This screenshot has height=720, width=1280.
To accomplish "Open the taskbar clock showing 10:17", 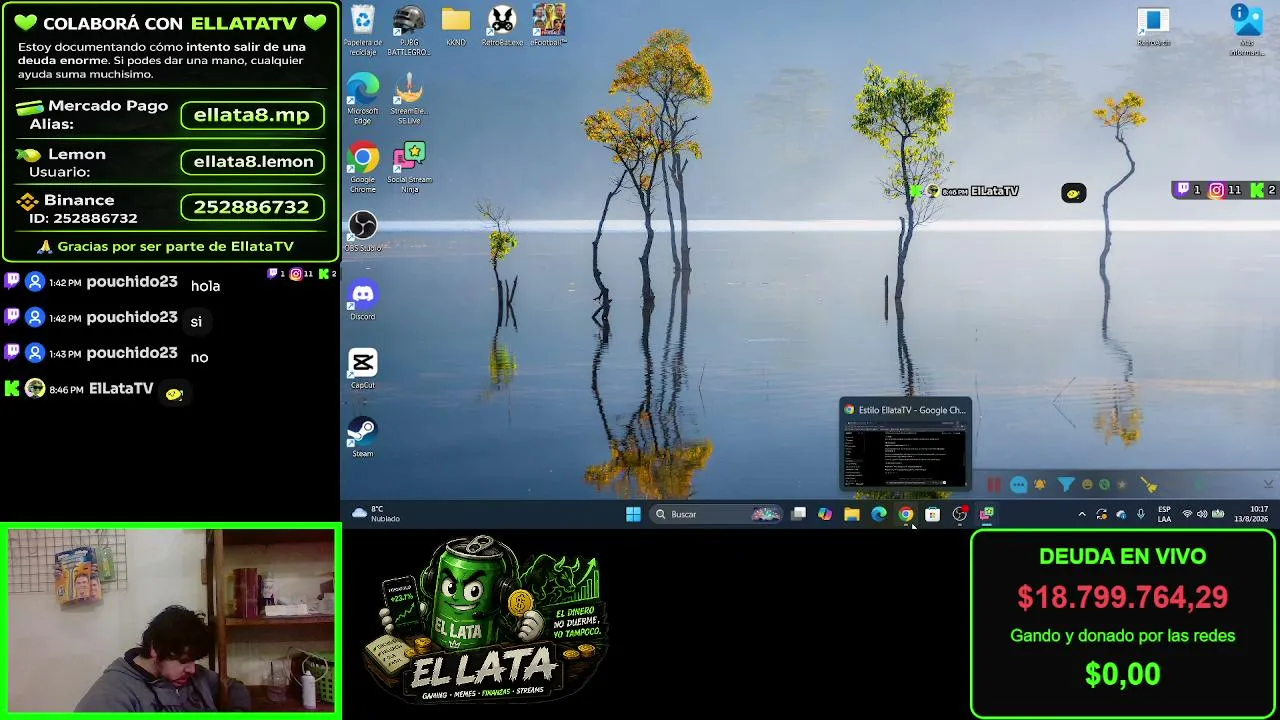I will pyautogui.click(x=1250, y=514).
